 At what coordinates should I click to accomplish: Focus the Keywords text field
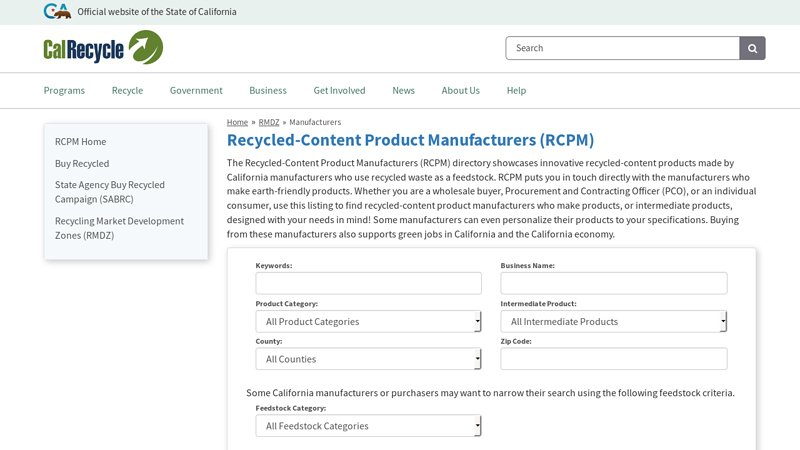tap(368, 283)
